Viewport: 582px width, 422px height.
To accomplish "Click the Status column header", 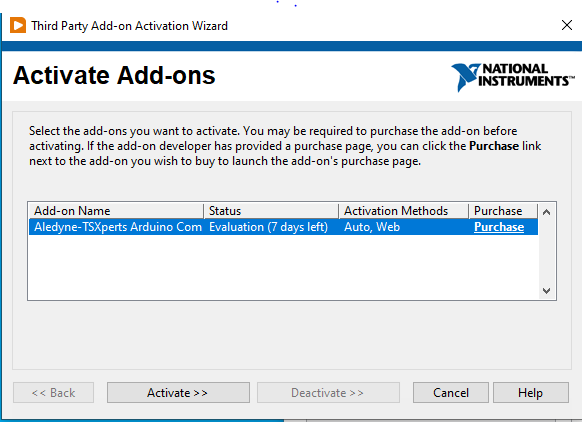I will [x=271, y=211].
